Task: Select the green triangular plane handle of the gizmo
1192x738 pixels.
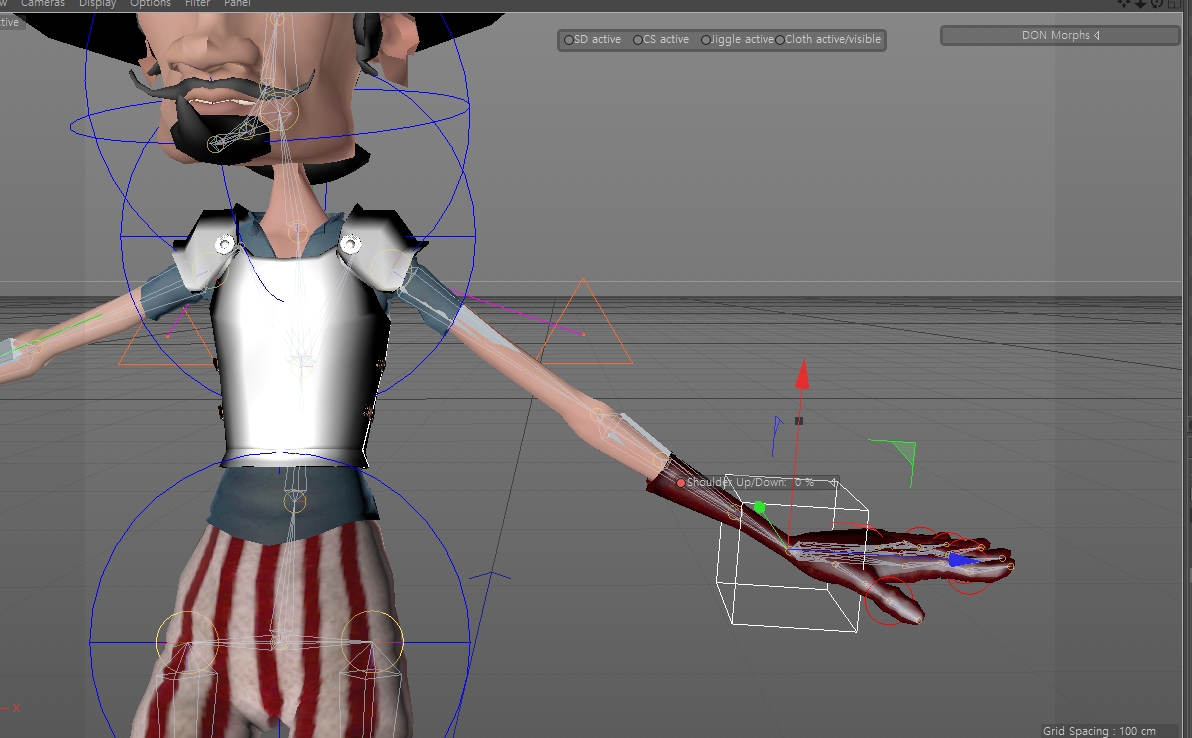Action: (x=906, y=451)
